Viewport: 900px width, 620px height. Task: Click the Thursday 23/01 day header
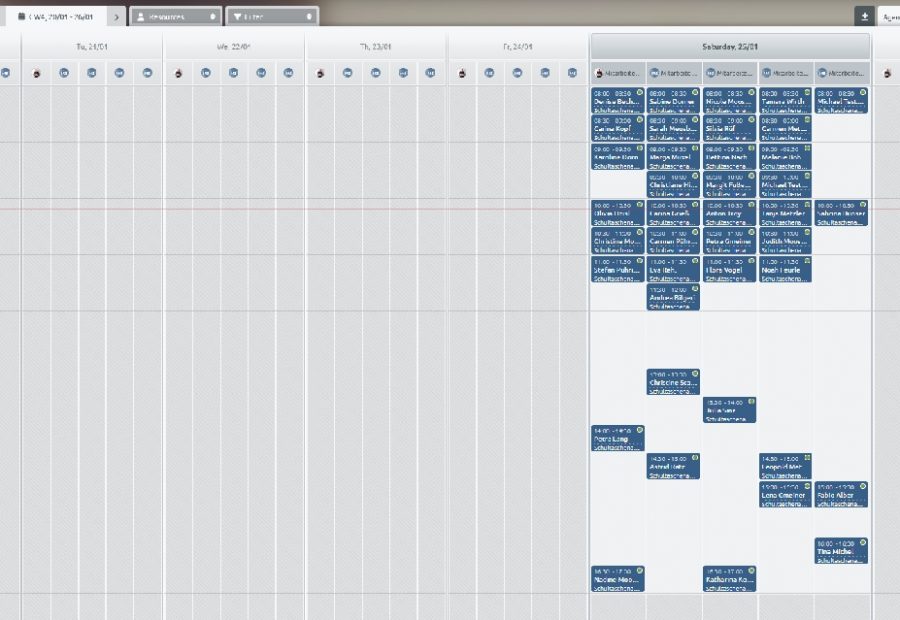[376, 46]
